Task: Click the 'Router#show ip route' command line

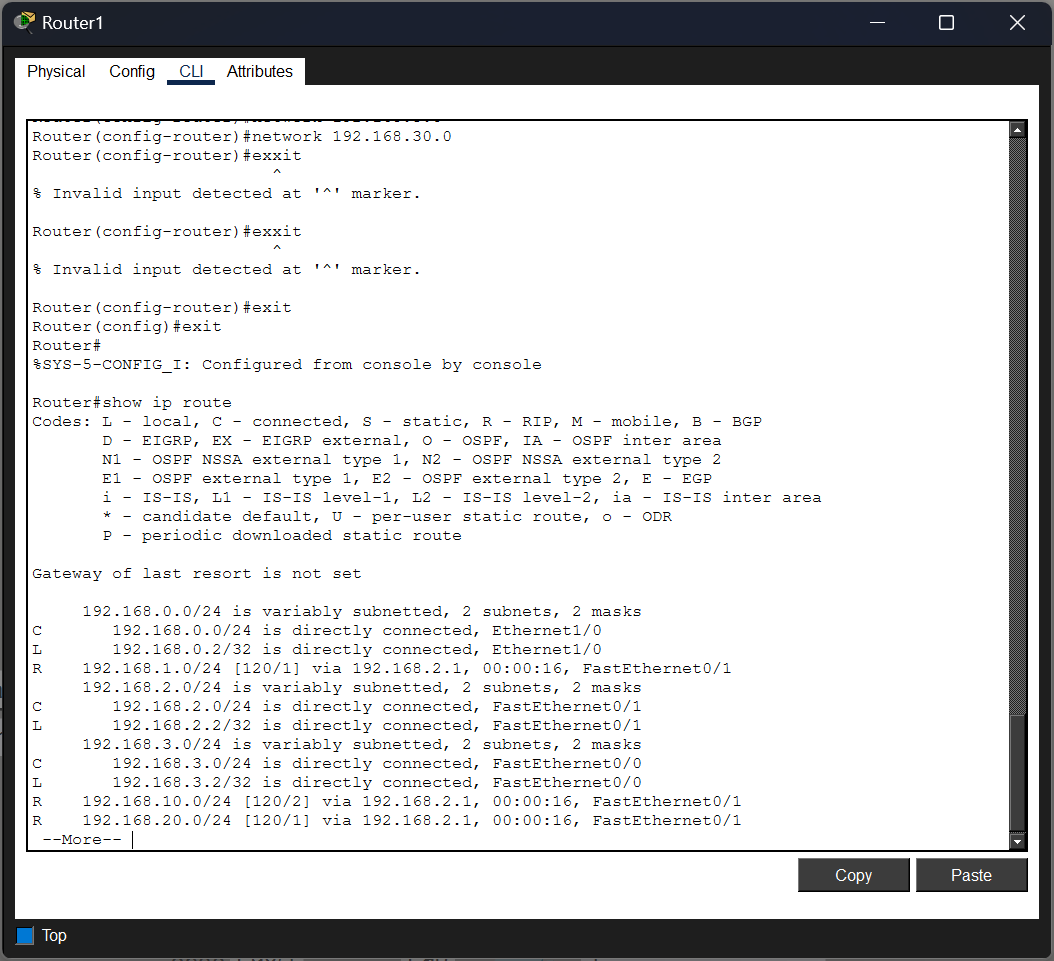Action: (132, 403)
